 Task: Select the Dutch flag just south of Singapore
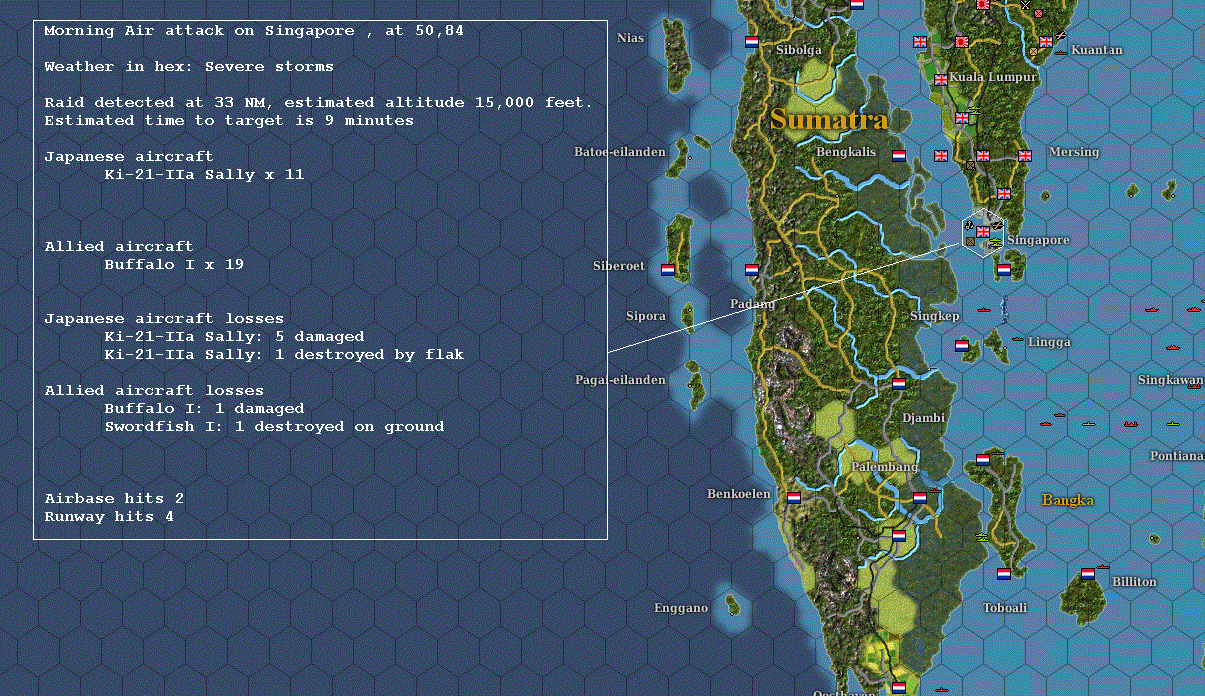(x=1003, y=270)
